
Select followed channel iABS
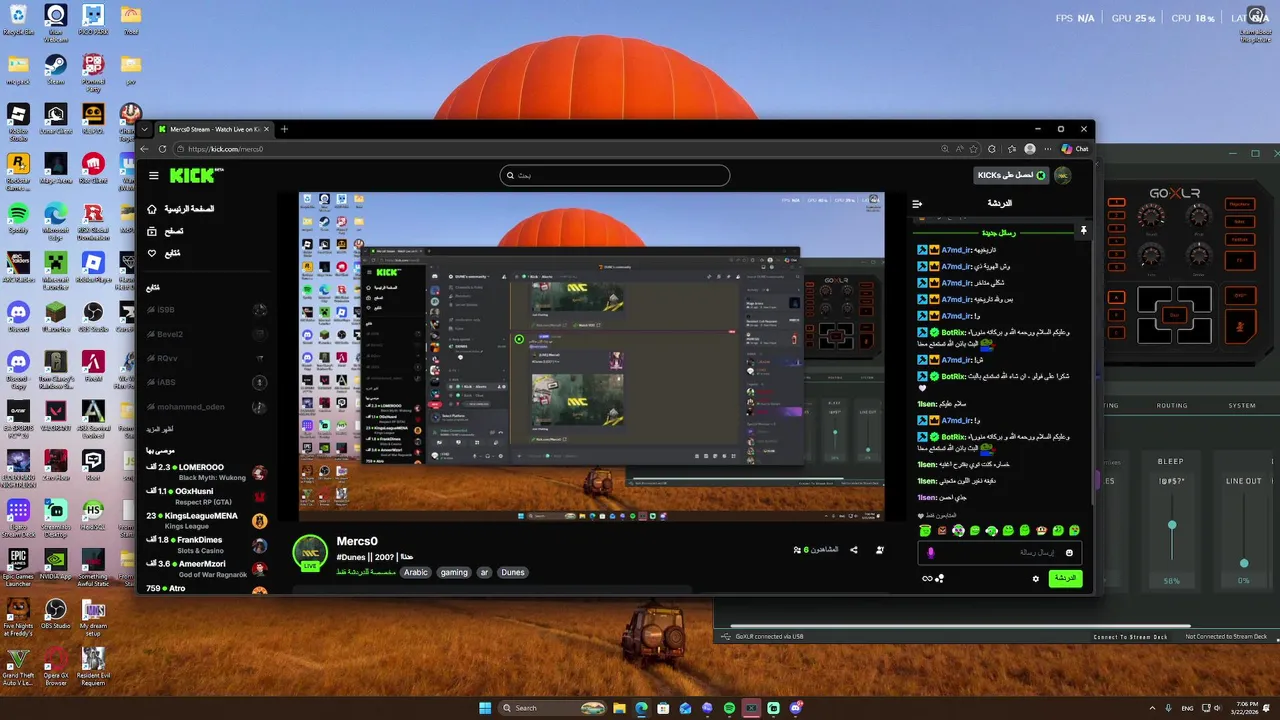click(x=207, y=382)
